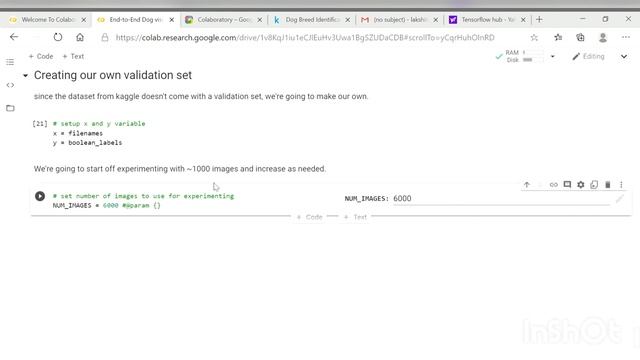Click the NUM_IMAGES input field showing 6000
Screen dimensions: 640x360
pyautogui.click(x=501, y=199)
